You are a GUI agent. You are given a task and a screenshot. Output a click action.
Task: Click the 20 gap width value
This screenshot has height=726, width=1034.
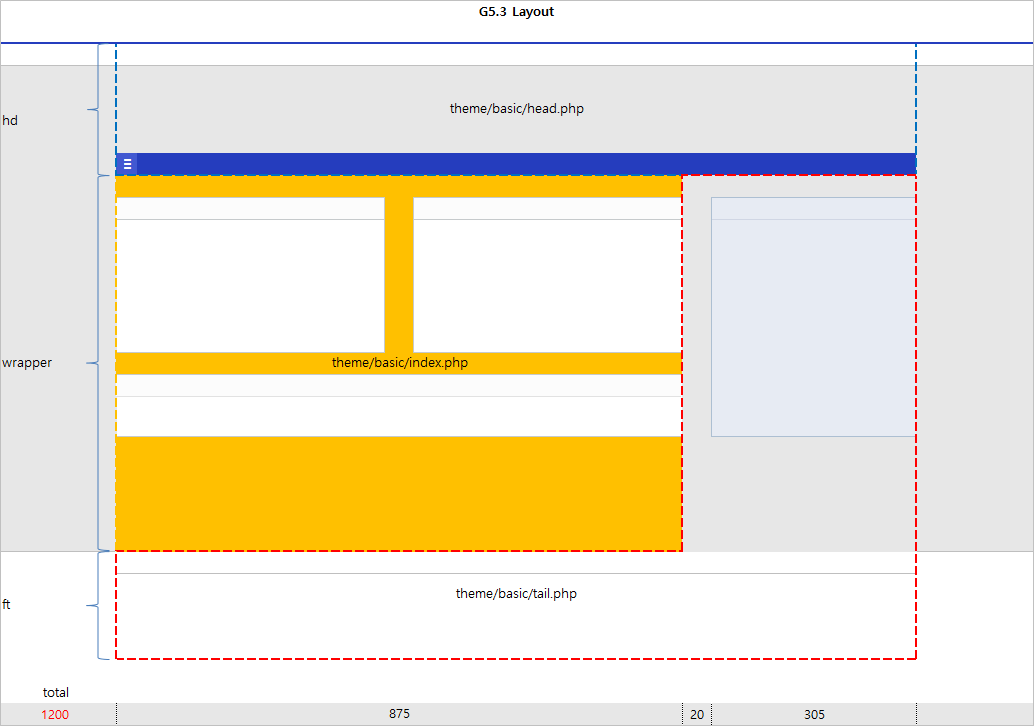[697, 714]
